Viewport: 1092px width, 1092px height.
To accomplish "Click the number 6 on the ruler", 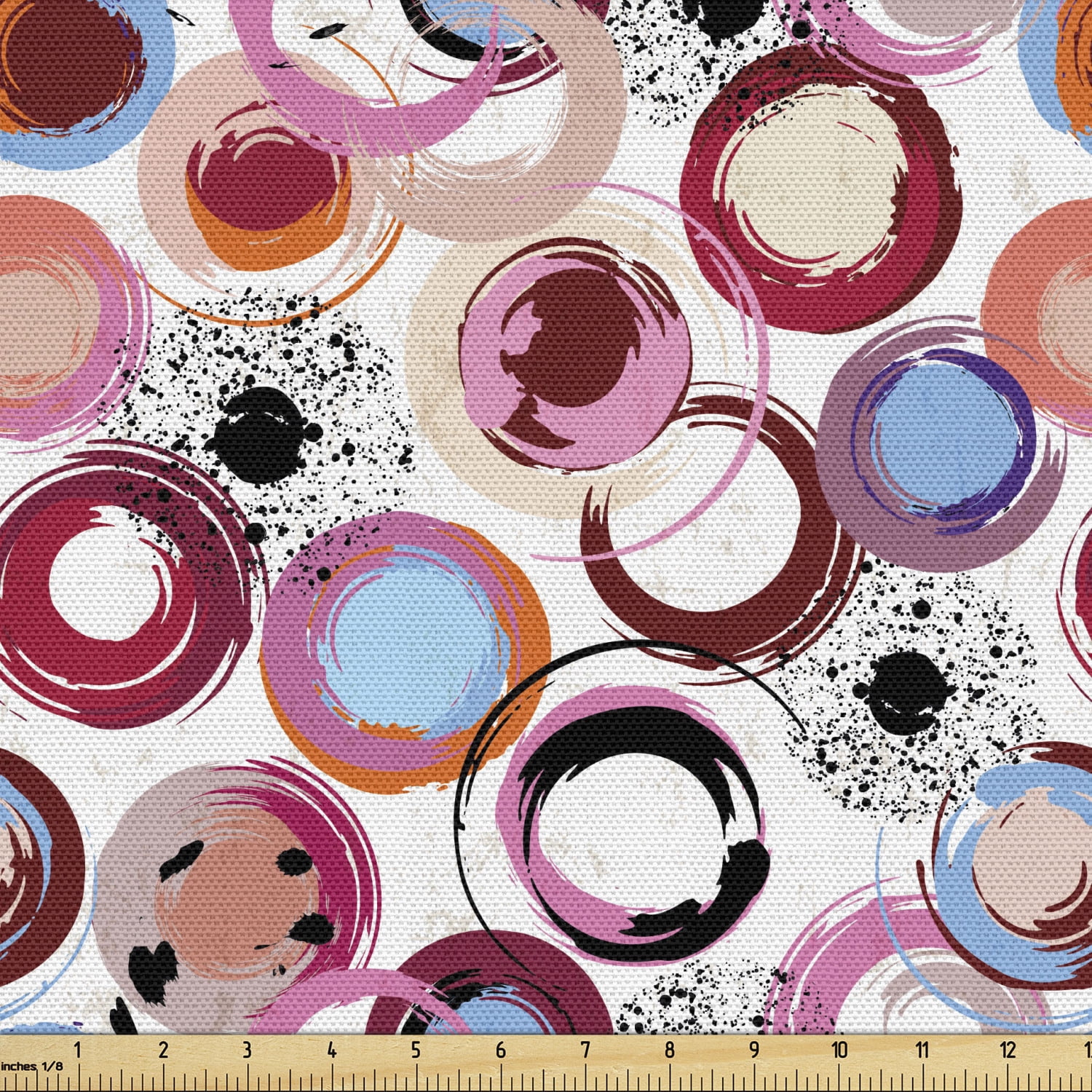I will coord(500,1050).
